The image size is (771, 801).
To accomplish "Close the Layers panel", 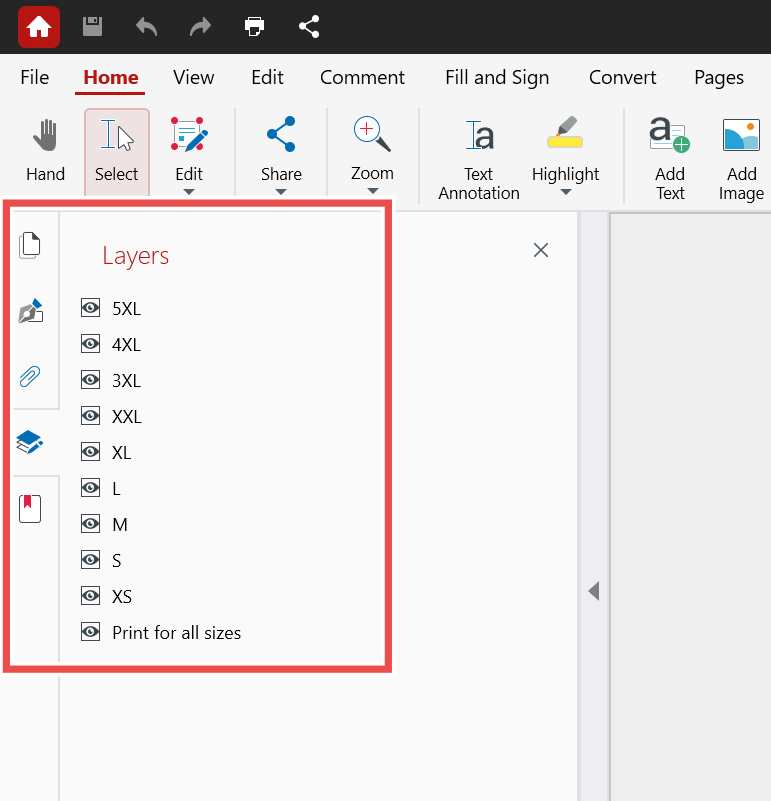I will (x=541, y=250).
